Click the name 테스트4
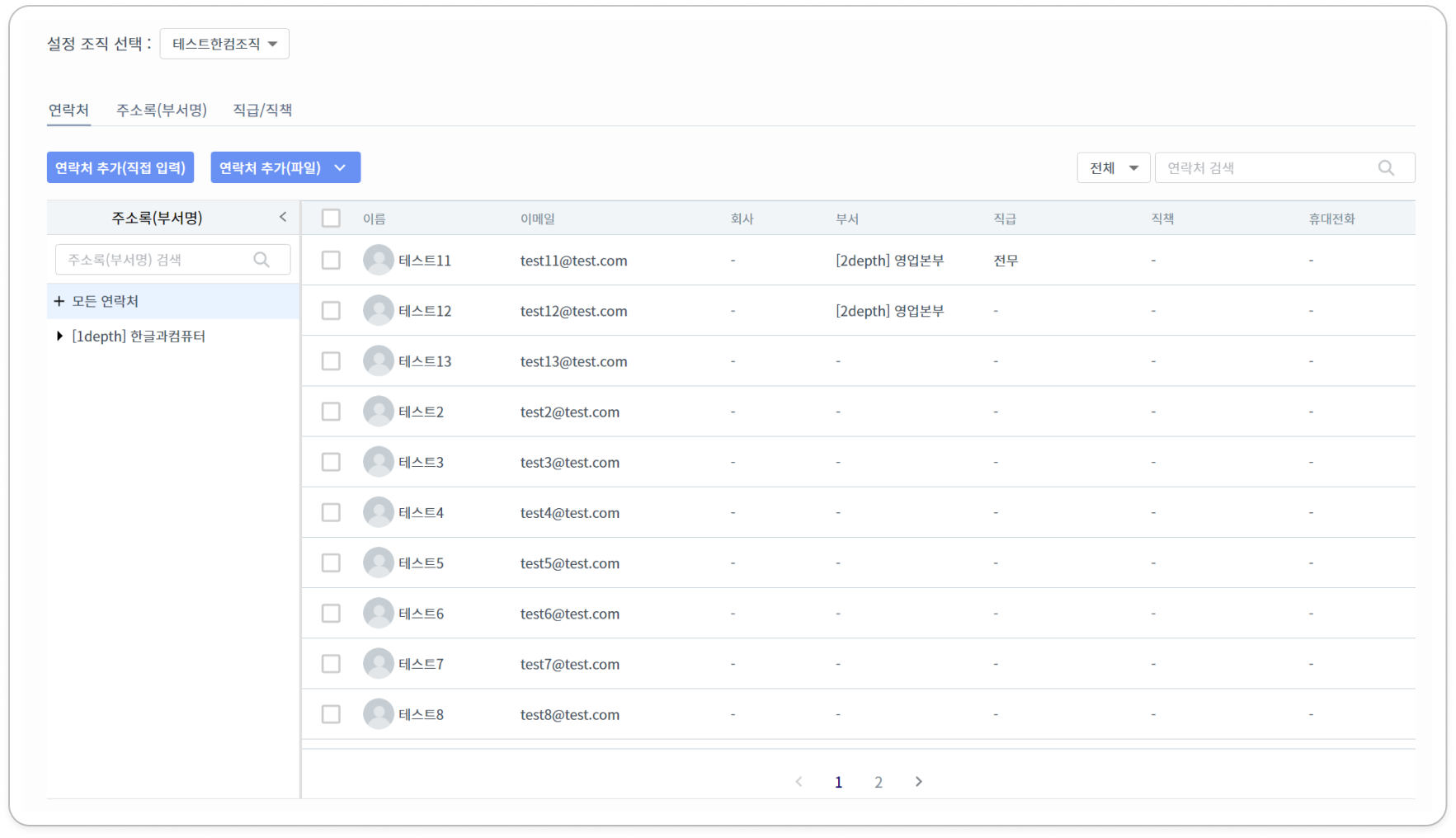The image size is (1456, 838). pos(421,512)
